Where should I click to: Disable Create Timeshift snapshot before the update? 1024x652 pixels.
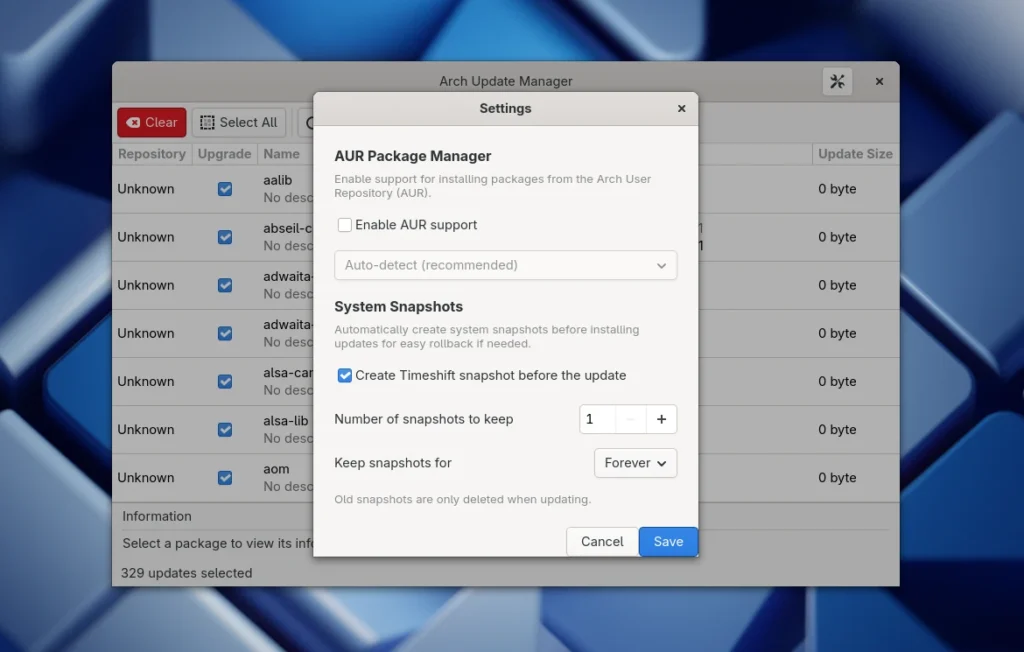344,375
